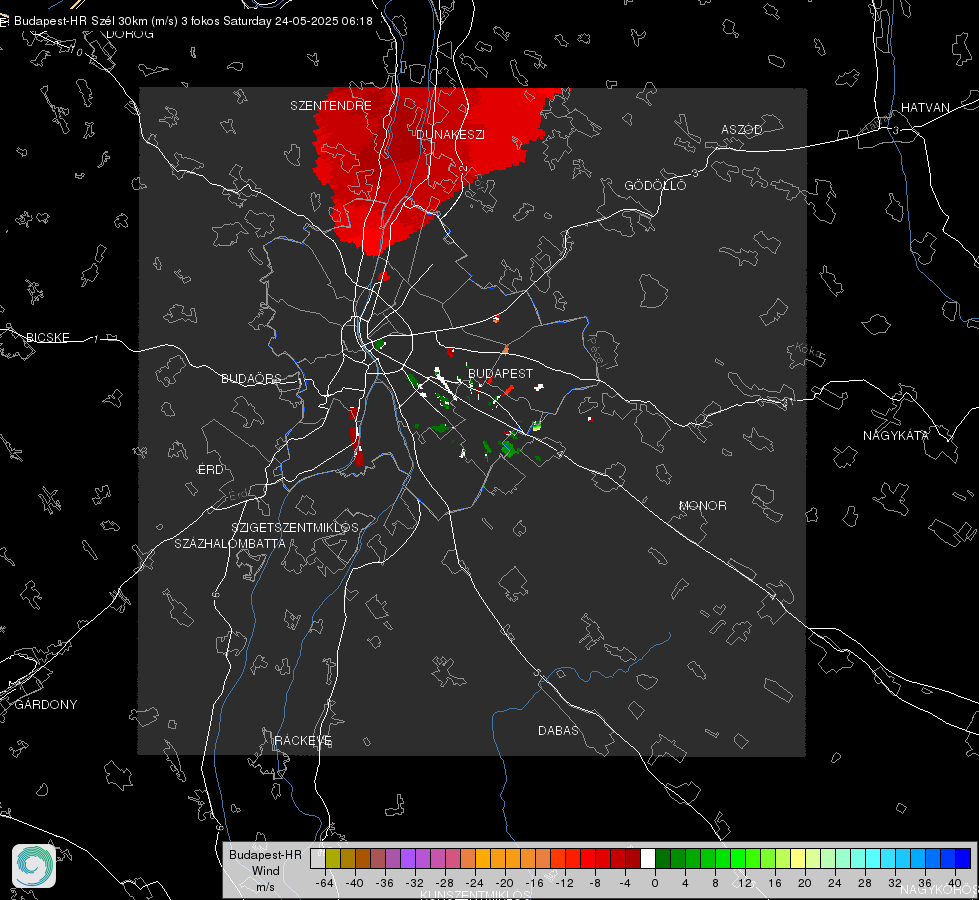The width and height of the screenshot is (979, 900).
Task: Click the SZENTENDRE city label
Action: (x=331, y=106)
